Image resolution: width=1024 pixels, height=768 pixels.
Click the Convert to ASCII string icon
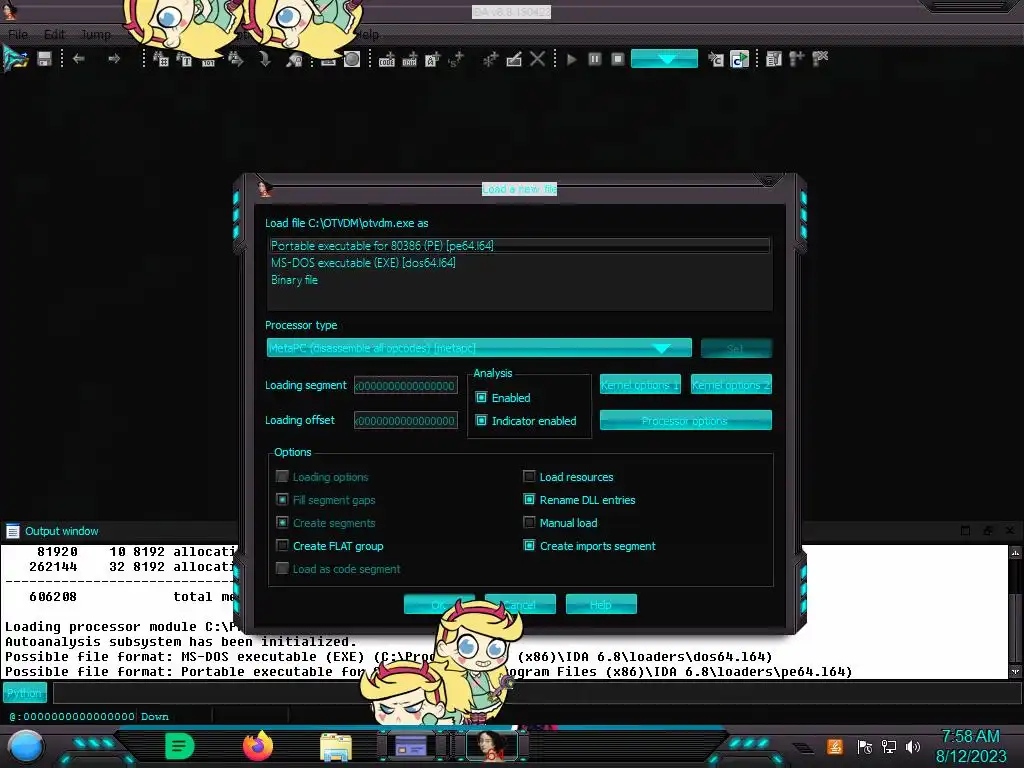tap(432, 59)
